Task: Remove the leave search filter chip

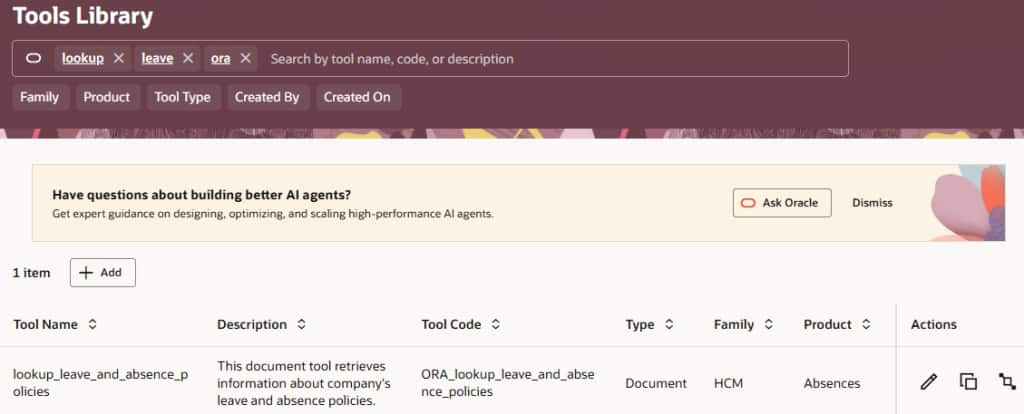Action: (x=187, y=59)
